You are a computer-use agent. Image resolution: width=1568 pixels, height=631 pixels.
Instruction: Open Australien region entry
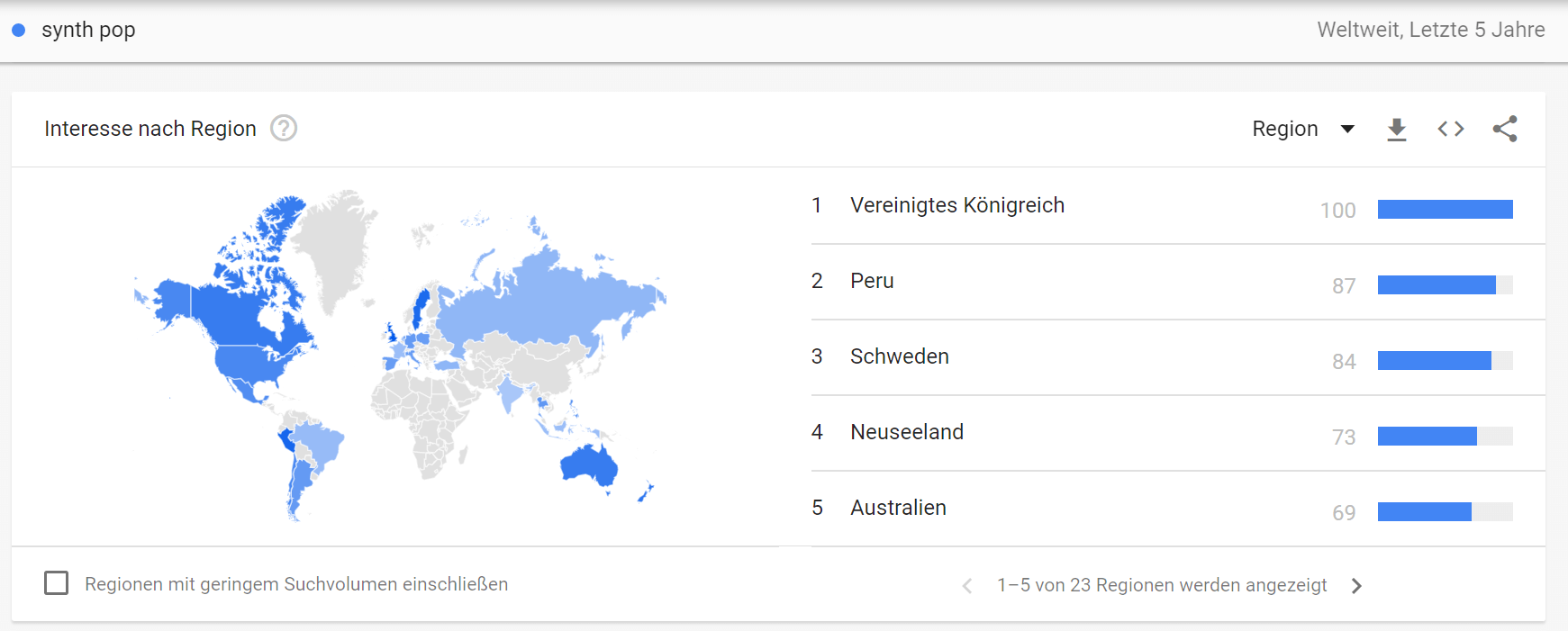point(898,508)
